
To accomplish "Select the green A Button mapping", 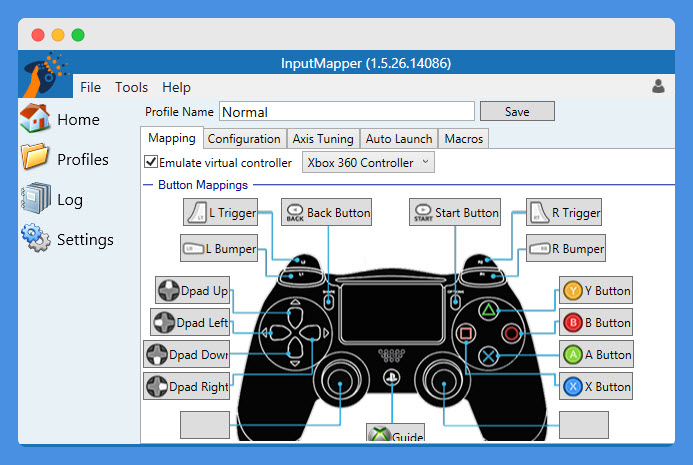I will [596, 354].
